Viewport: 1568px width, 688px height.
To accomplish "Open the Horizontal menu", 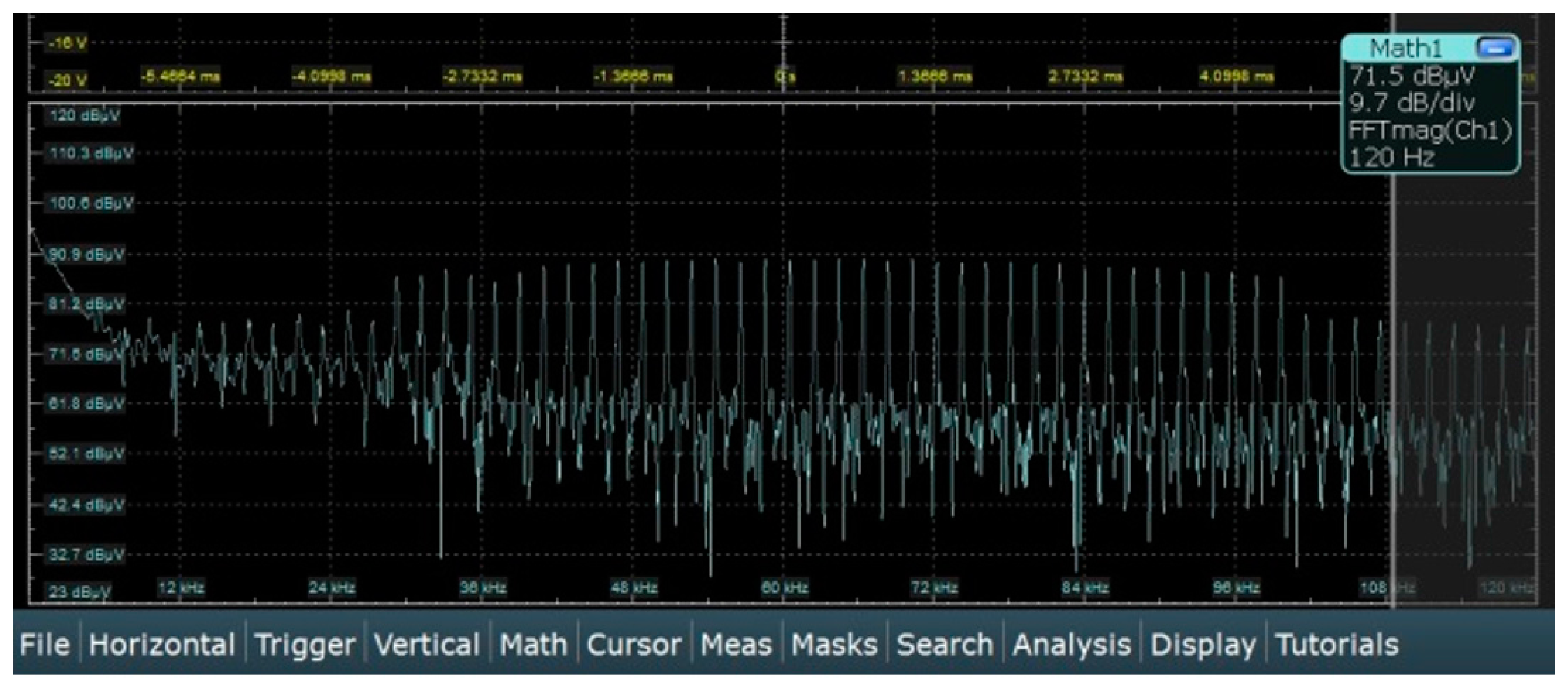I will click(x=162, y=644).
